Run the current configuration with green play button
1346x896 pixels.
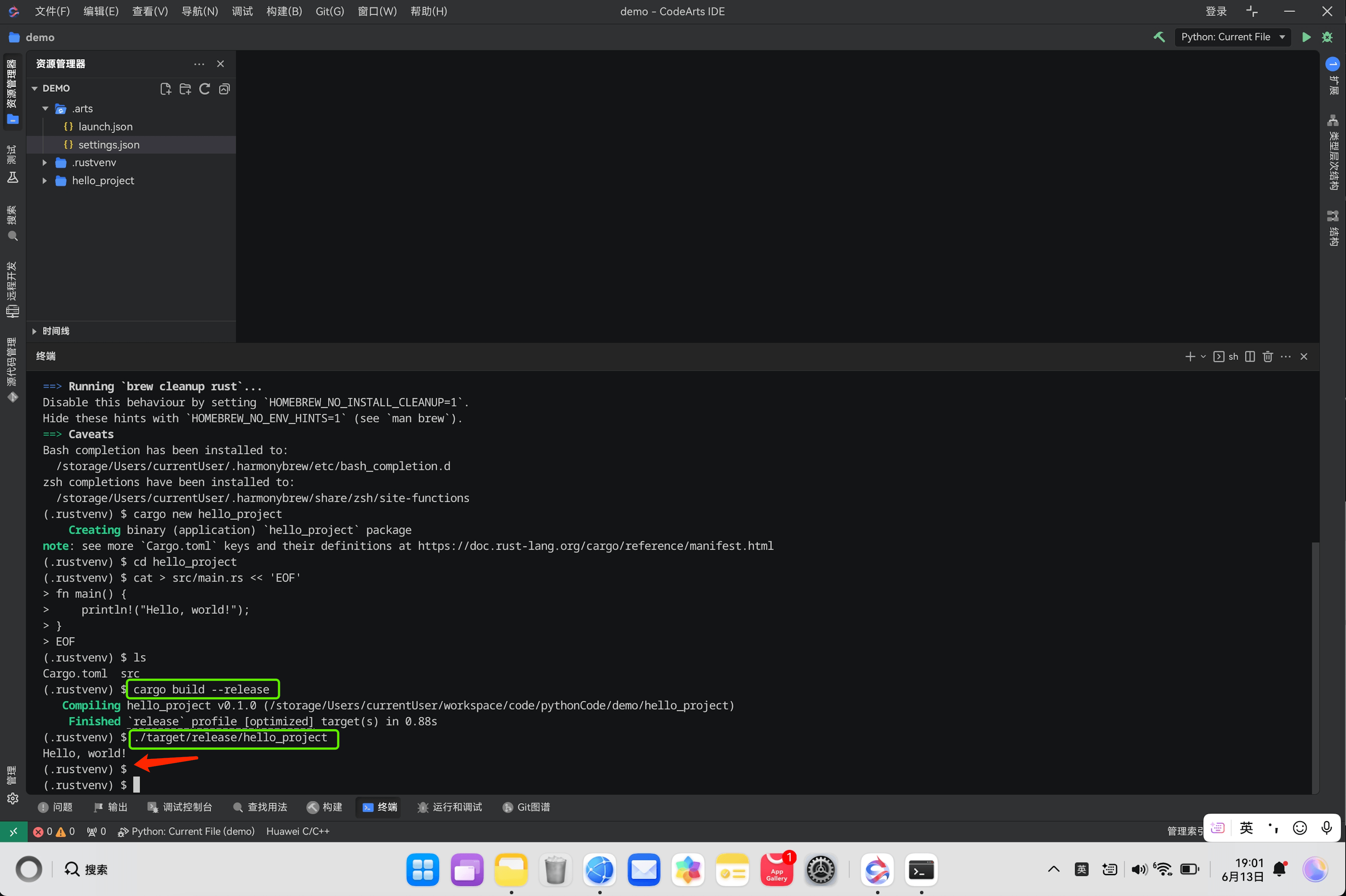(x=1306, y=37)
